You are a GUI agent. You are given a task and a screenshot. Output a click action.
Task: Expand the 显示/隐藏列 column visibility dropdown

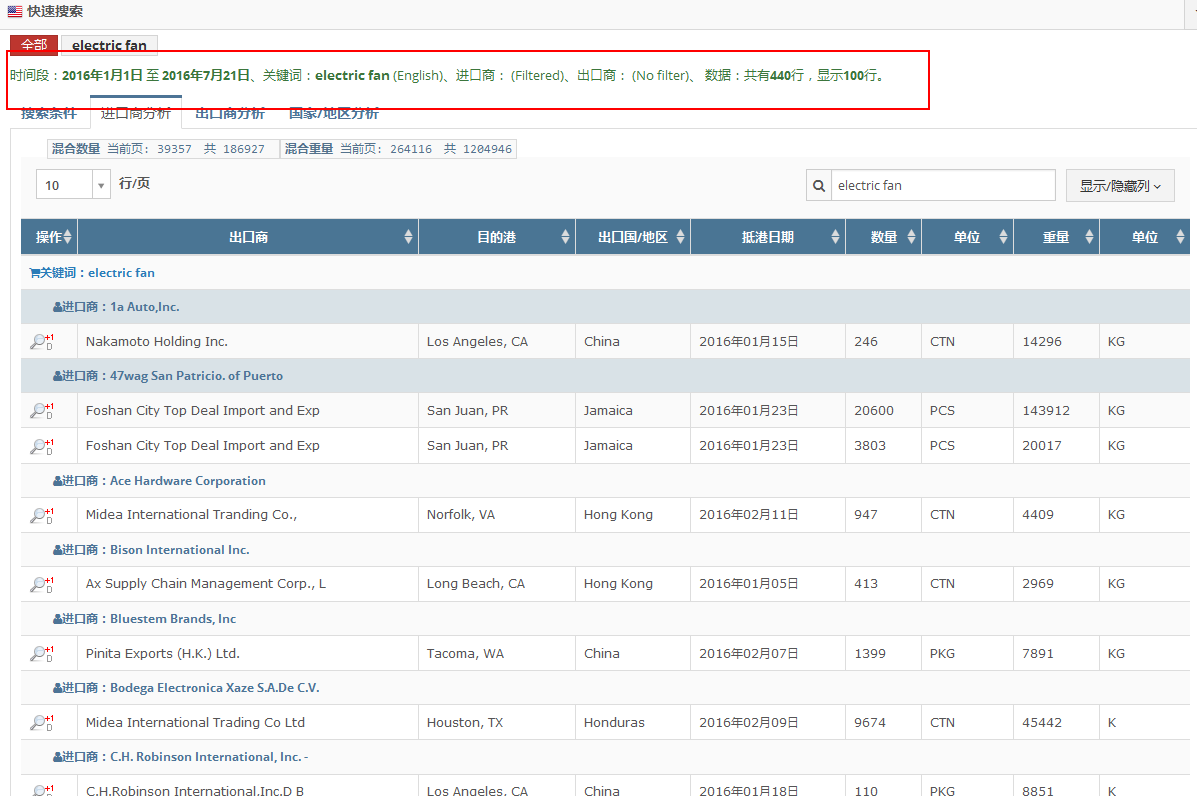coord(1119,185)
